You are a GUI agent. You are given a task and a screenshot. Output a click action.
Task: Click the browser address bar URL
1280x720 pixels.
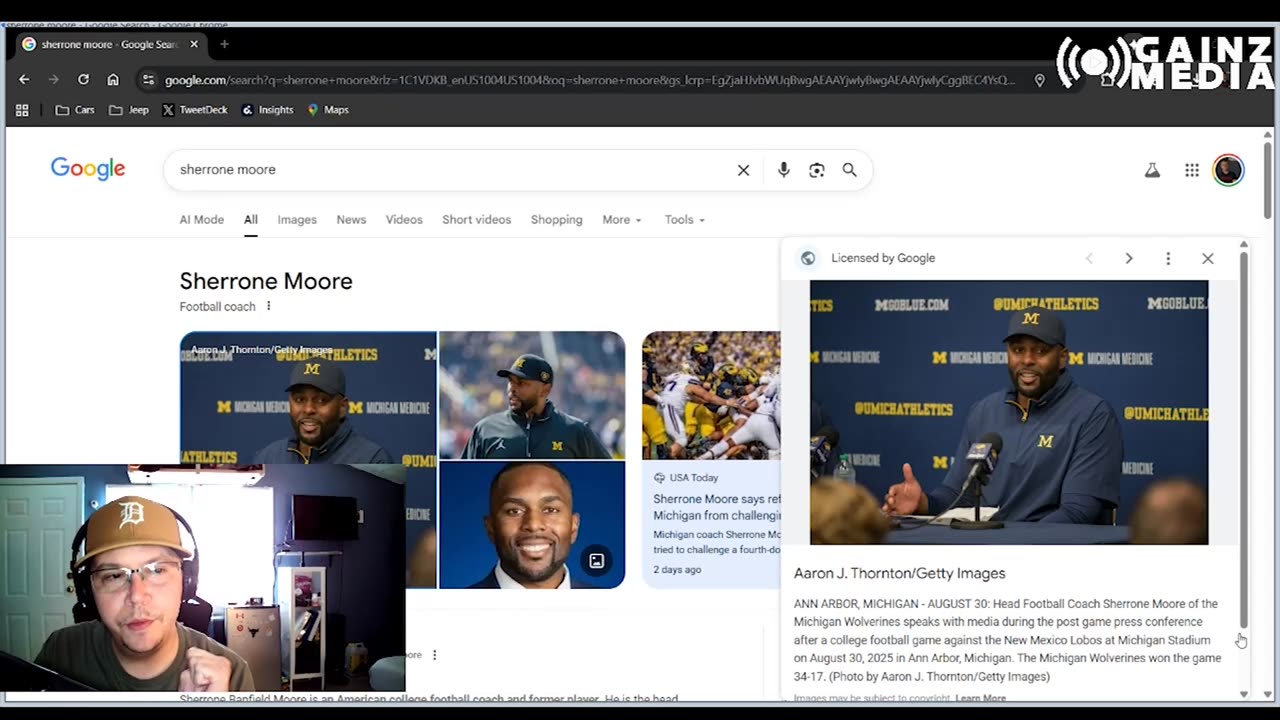click(x=590, y=80)
